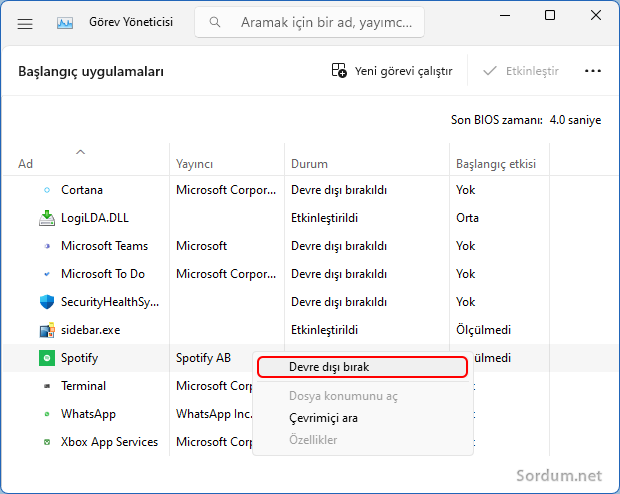Click the LogiLDA.DLL icon
The width and height of the screenshot is (620, 494).
(47, 218)
